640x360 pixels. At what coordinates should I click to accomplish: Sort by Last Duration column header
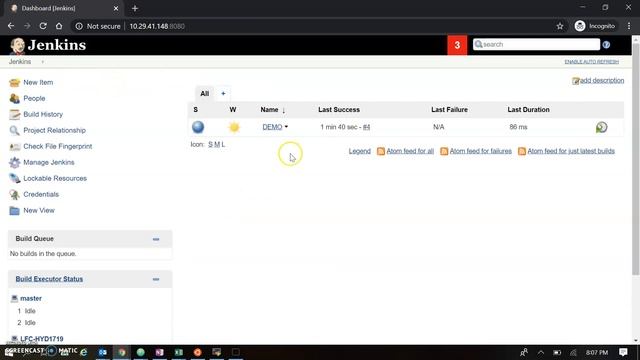point(528,110)
